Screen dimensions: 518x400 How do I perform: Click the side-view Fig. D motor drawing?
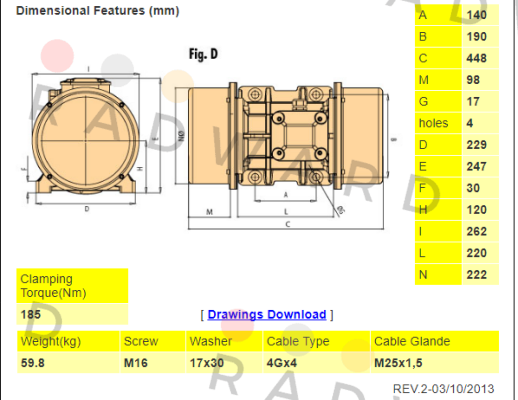[x=286, y=155]
